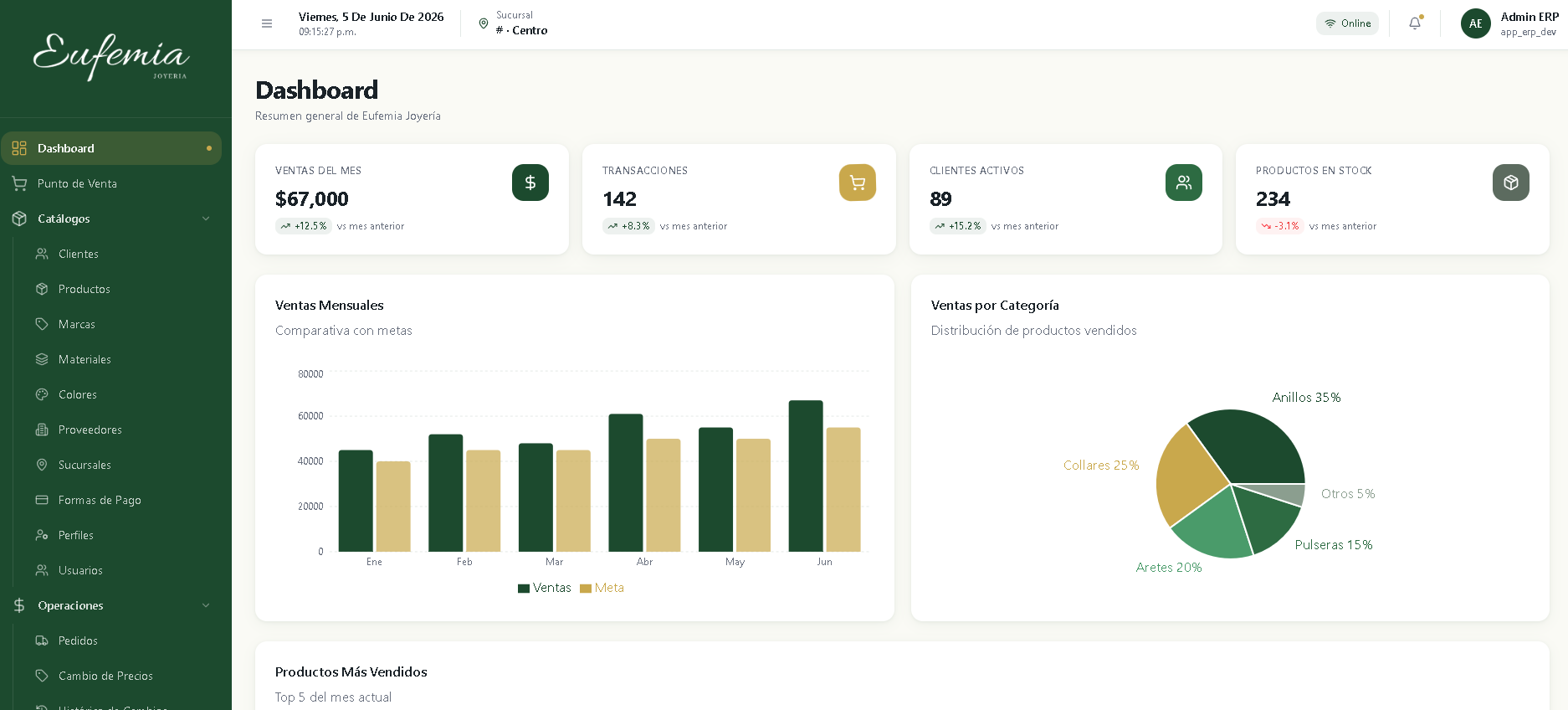
Task: Click the users icon in Clientes Activos
Action: point(1184,183)
